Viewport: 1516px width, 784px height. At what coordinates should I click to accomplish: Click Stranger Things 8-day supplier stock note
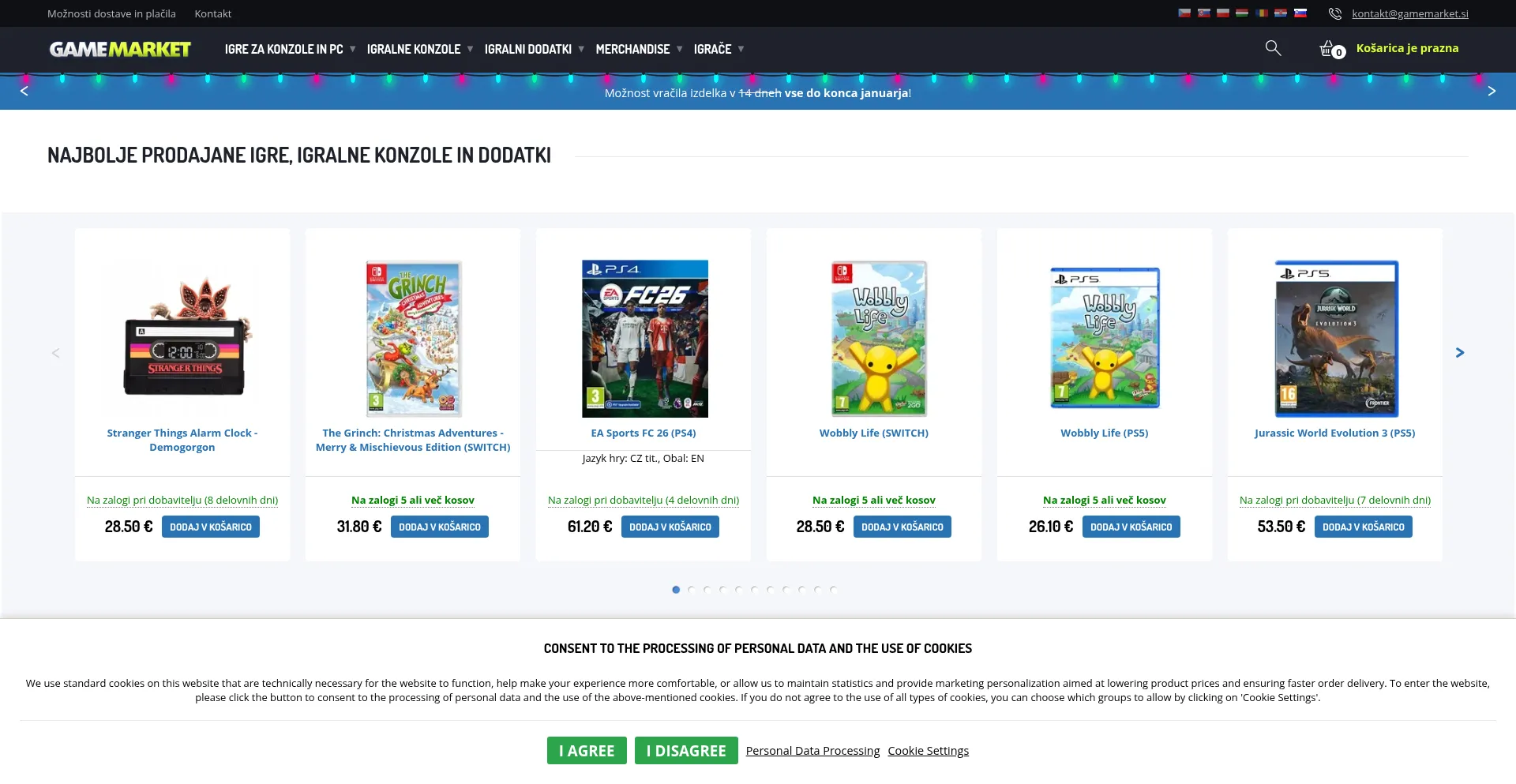coord(182,500)
